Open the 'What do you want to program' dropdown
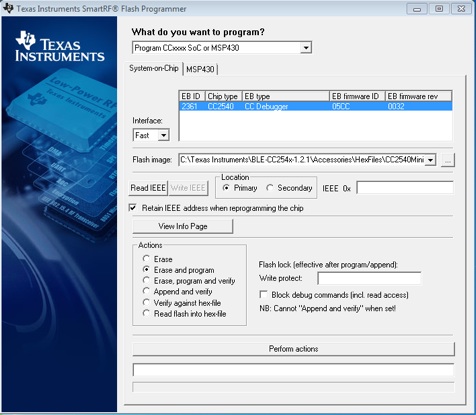The image size is (476, 415). click(305, 48)
